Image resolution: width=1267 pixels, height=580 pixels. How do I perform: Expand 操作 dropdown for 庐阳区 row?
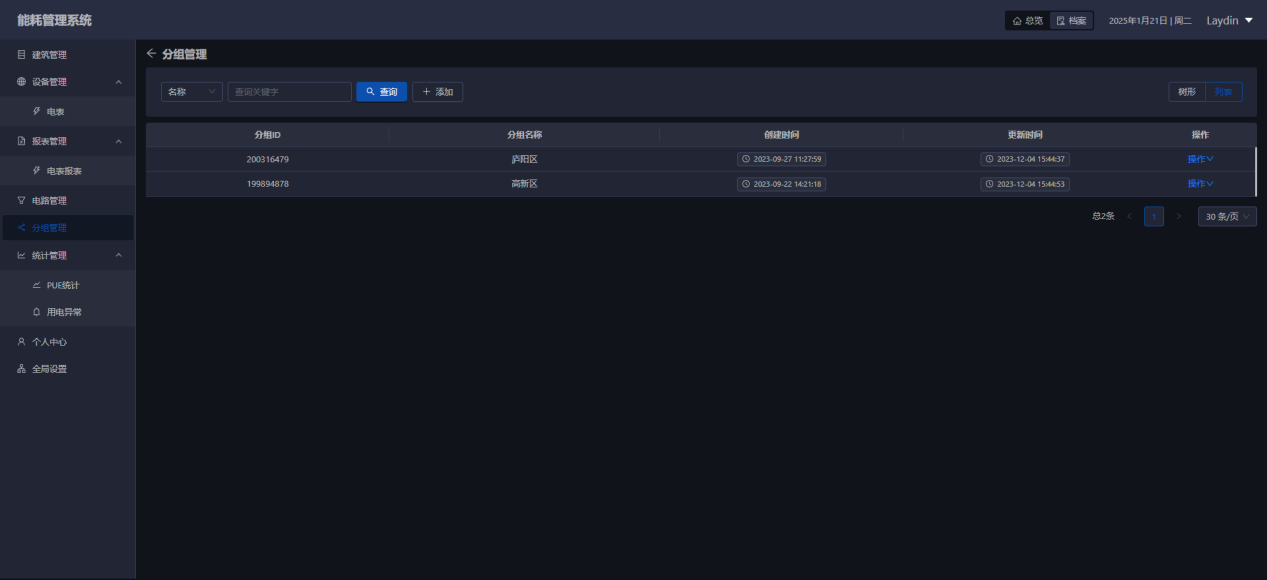[1200, 159]
